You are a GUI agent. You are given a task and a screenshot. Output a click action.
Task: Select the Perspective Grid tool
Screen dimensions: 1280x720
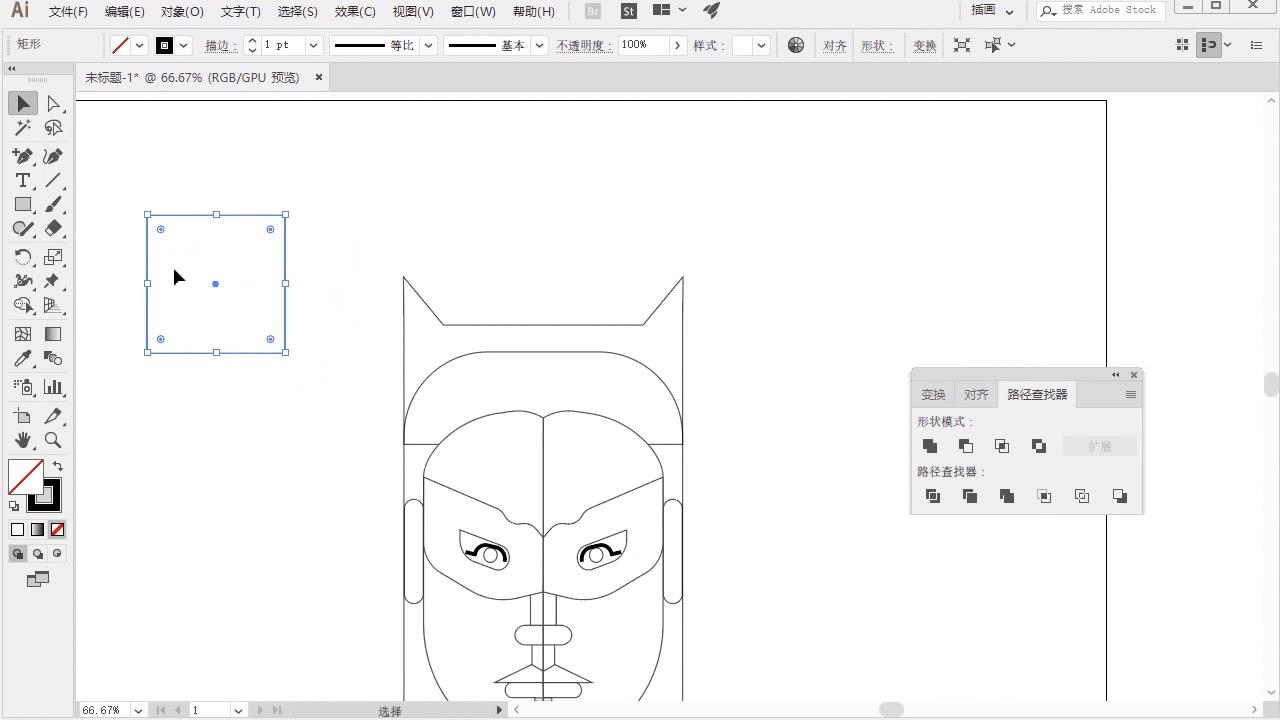coord(53,306)
